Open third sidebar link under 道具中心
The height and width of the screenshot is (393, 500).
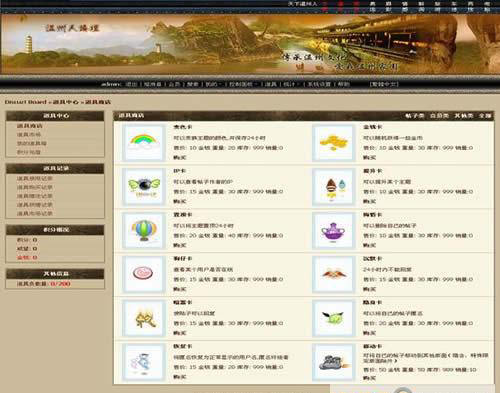(32, 143)
